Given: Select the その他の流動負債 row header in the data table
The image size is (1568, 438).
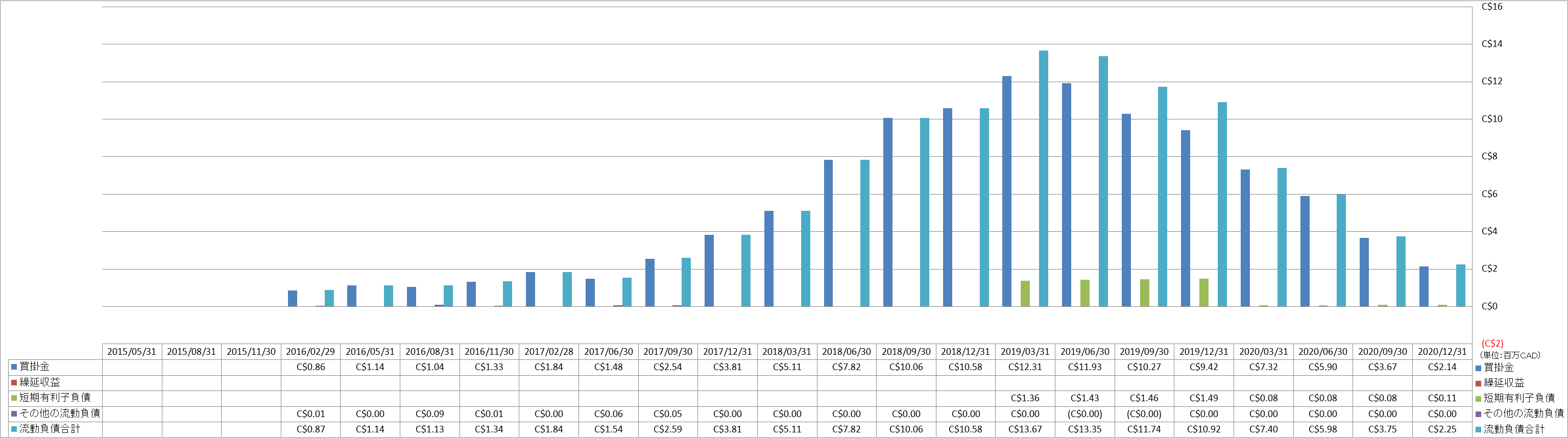Looking at the screenshot, I should click(55, 413).
